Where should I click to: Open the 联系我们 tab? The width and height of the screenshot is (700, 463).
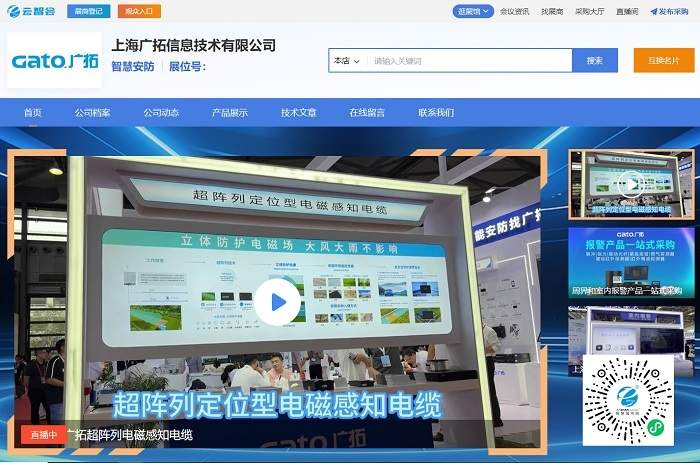(x=436, y=113)
